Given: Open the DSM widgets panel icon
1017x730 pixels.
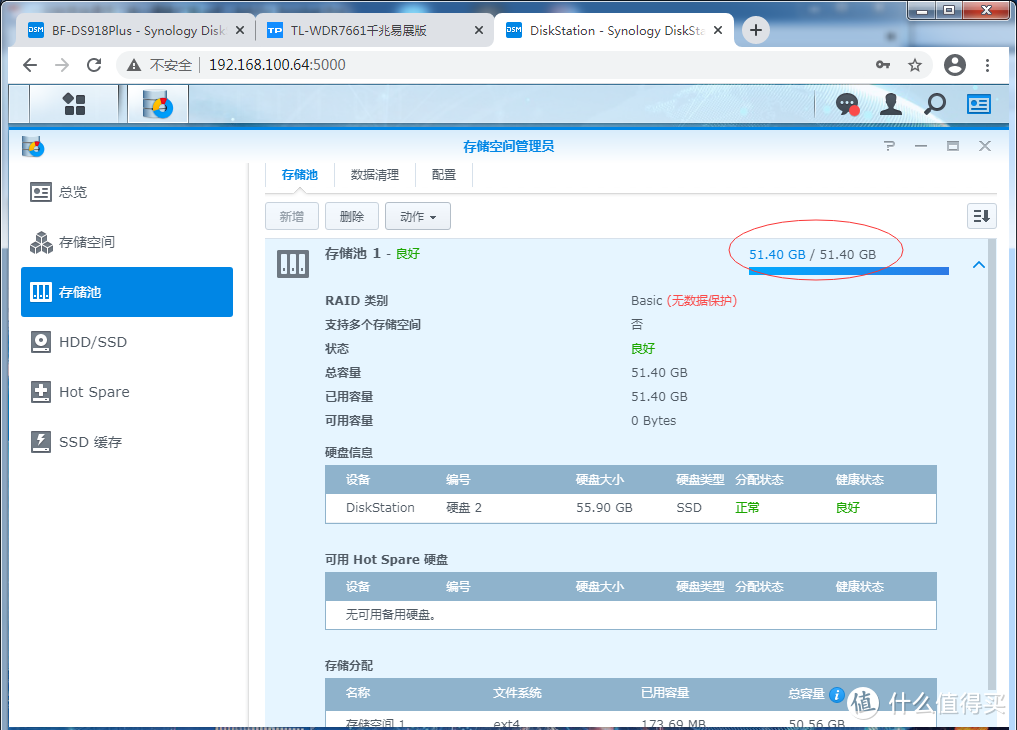Looking at the screenshot, I should [x=979, y=104].
